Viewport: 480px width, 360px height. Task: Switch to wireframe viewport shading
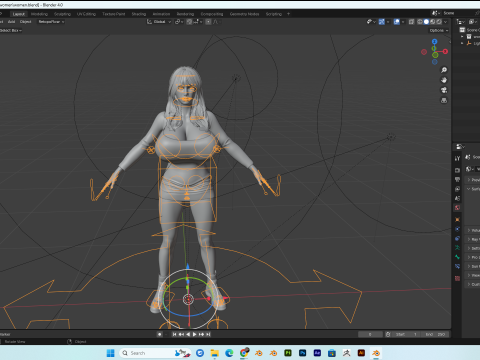click(x=420, y=22)
